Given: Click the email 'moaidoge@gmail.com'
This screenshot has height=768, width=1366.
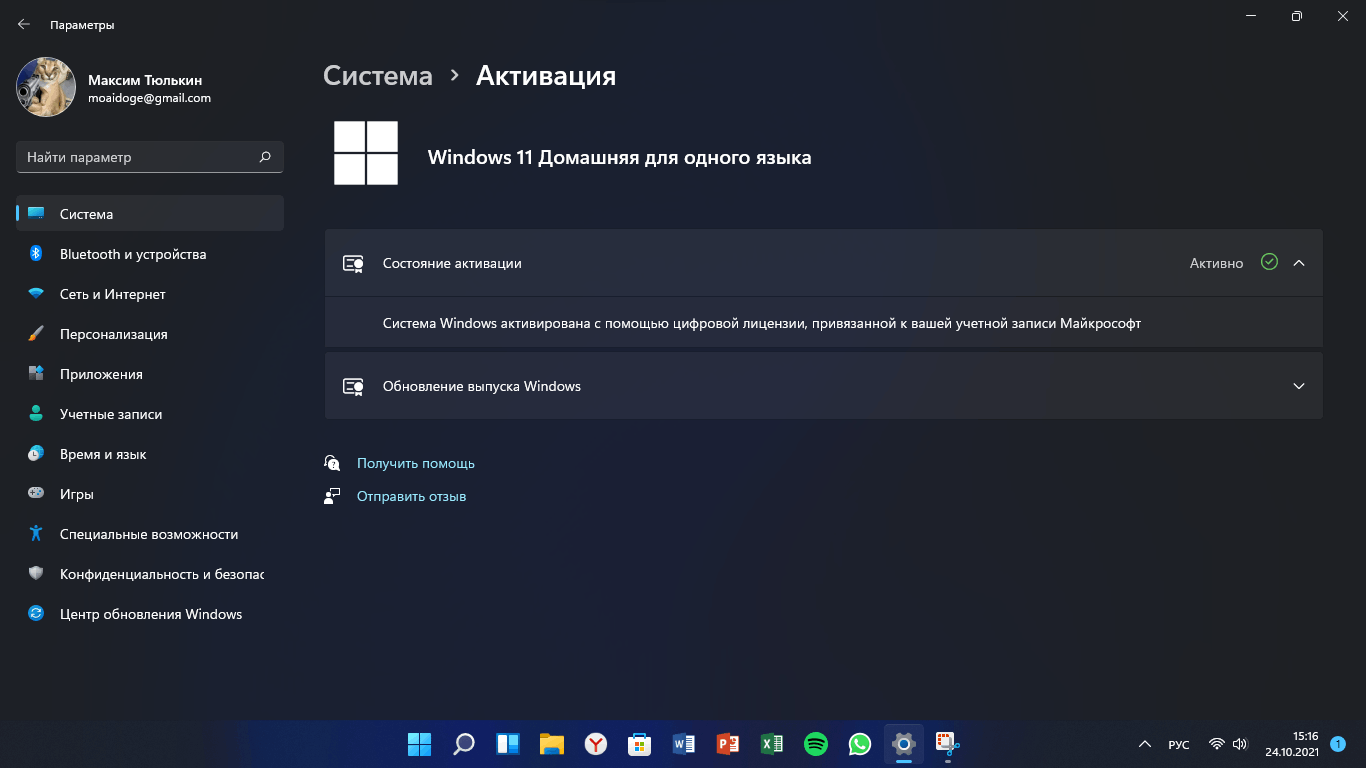Looking at the screenshot, I should (149, 98).
